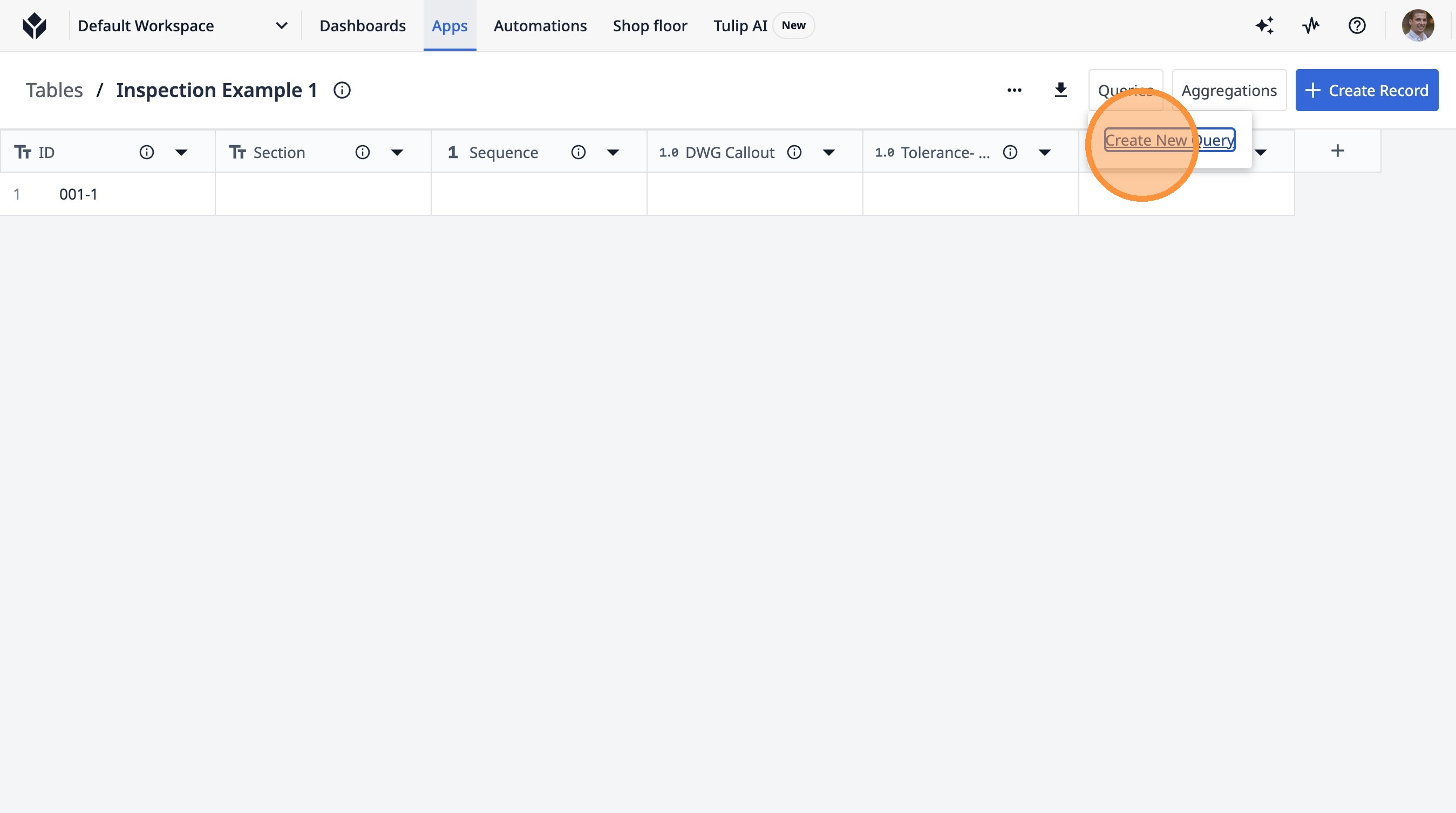Open the three-dots more options menu
1456x813 pixels.
click(x=1014, y=91)
